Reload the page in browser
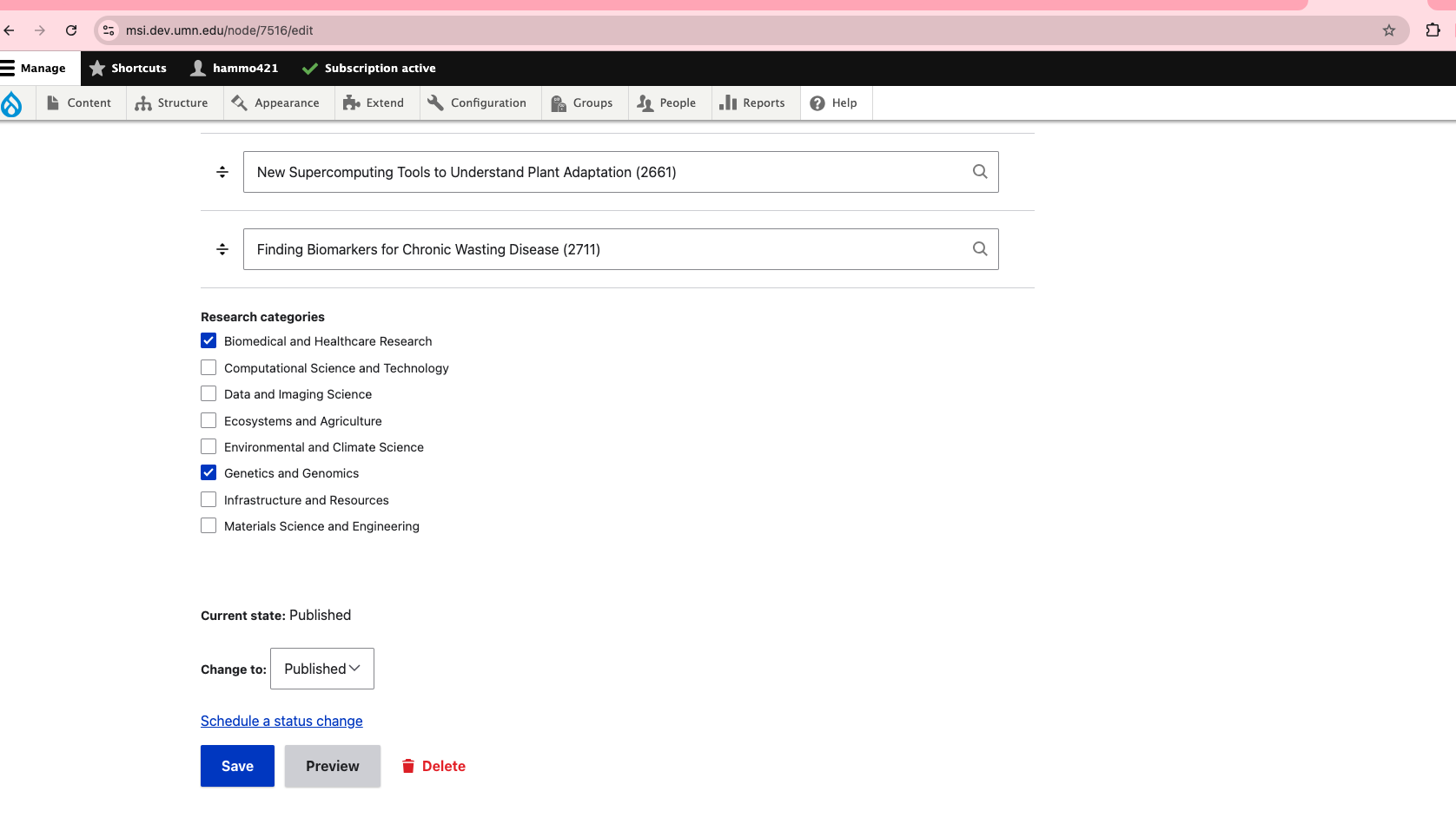 pyautogui.click(x=71, y=30)
